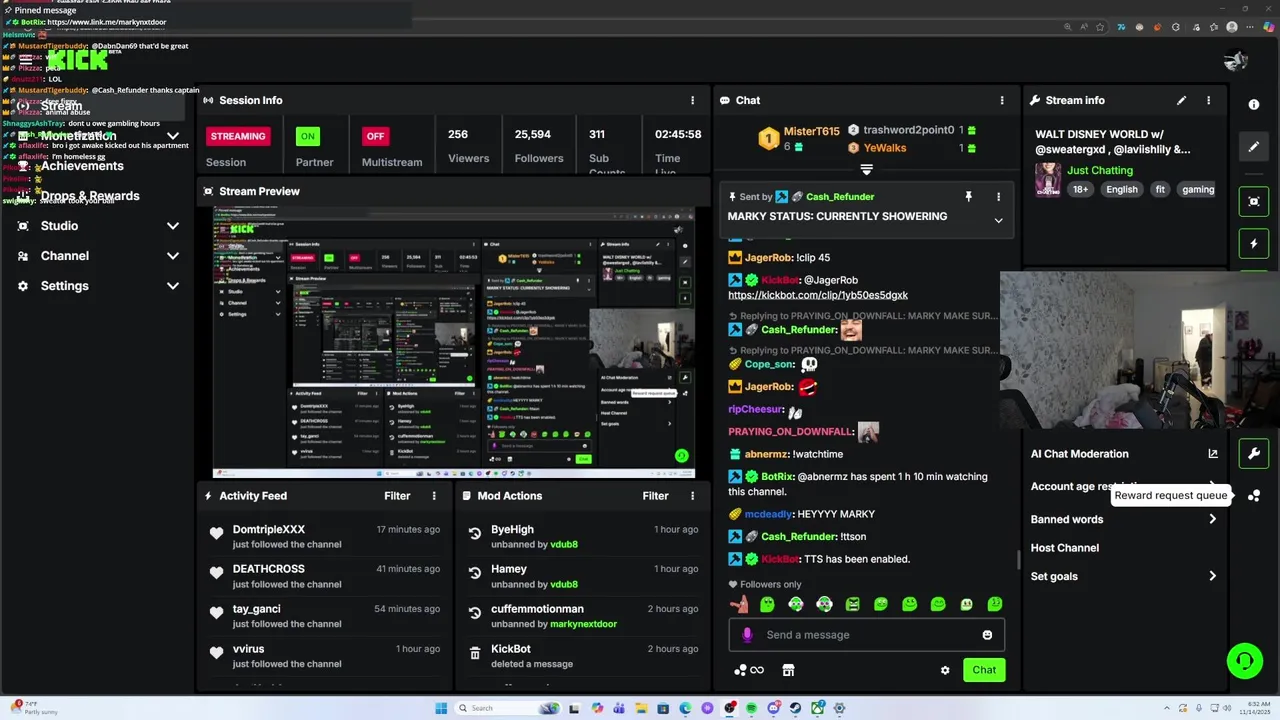Select Drops & Rewards in sidebar

click(x=90, y=196)
